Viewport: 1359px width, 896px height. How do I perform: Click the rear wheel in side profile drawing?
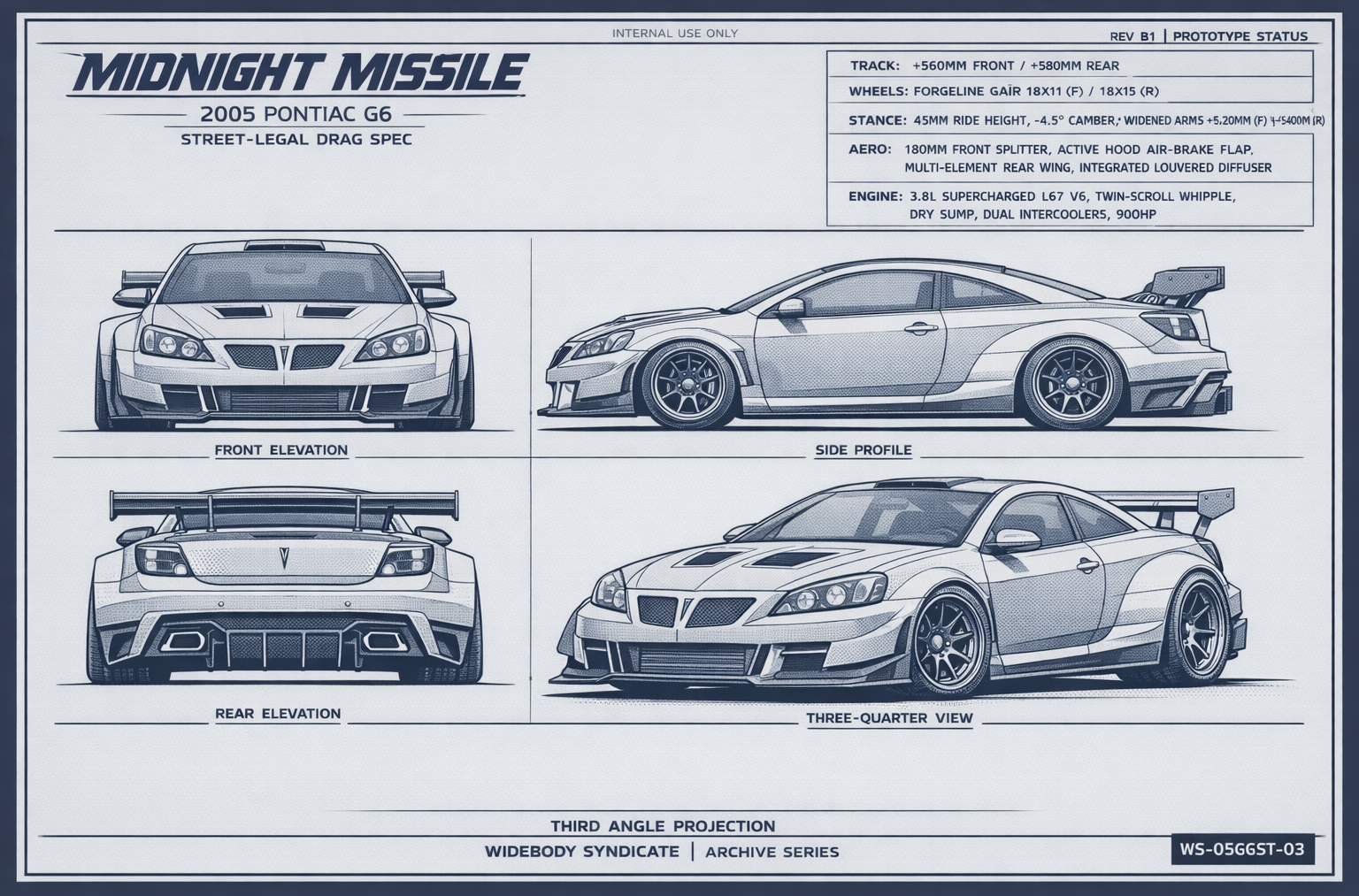pyautogui.click(x=1076, y=385)
